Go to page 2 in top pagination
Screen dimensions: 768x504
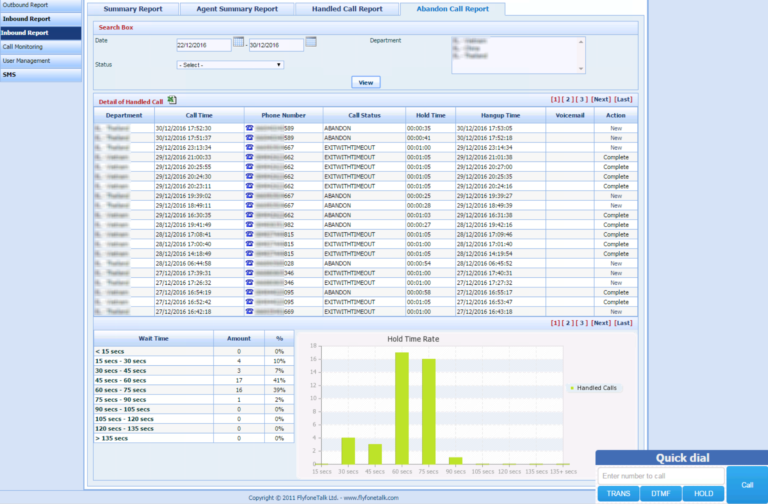coord(568,100)
